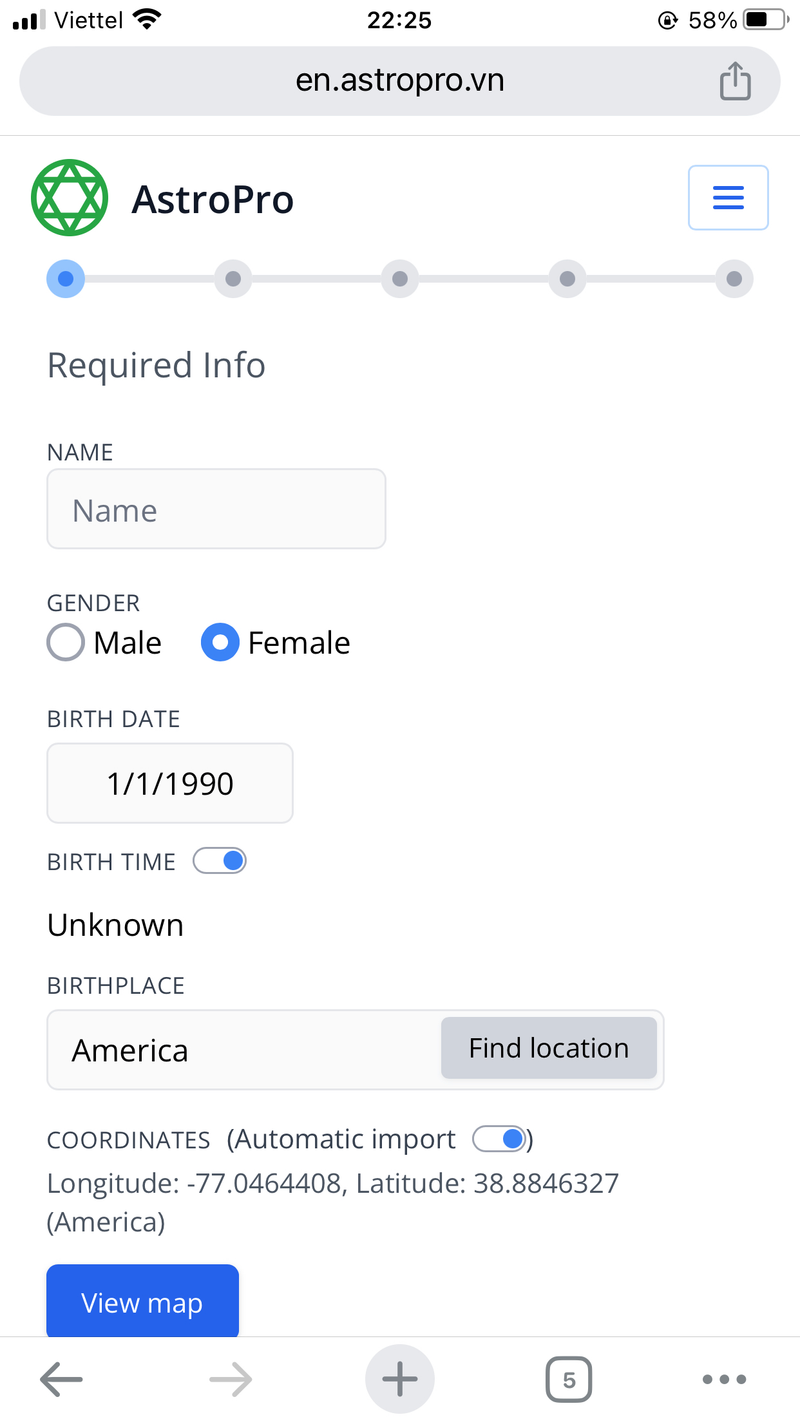Click Find location button
The width and height of the screenshot is (800, 1422).
click(548, 1048)
